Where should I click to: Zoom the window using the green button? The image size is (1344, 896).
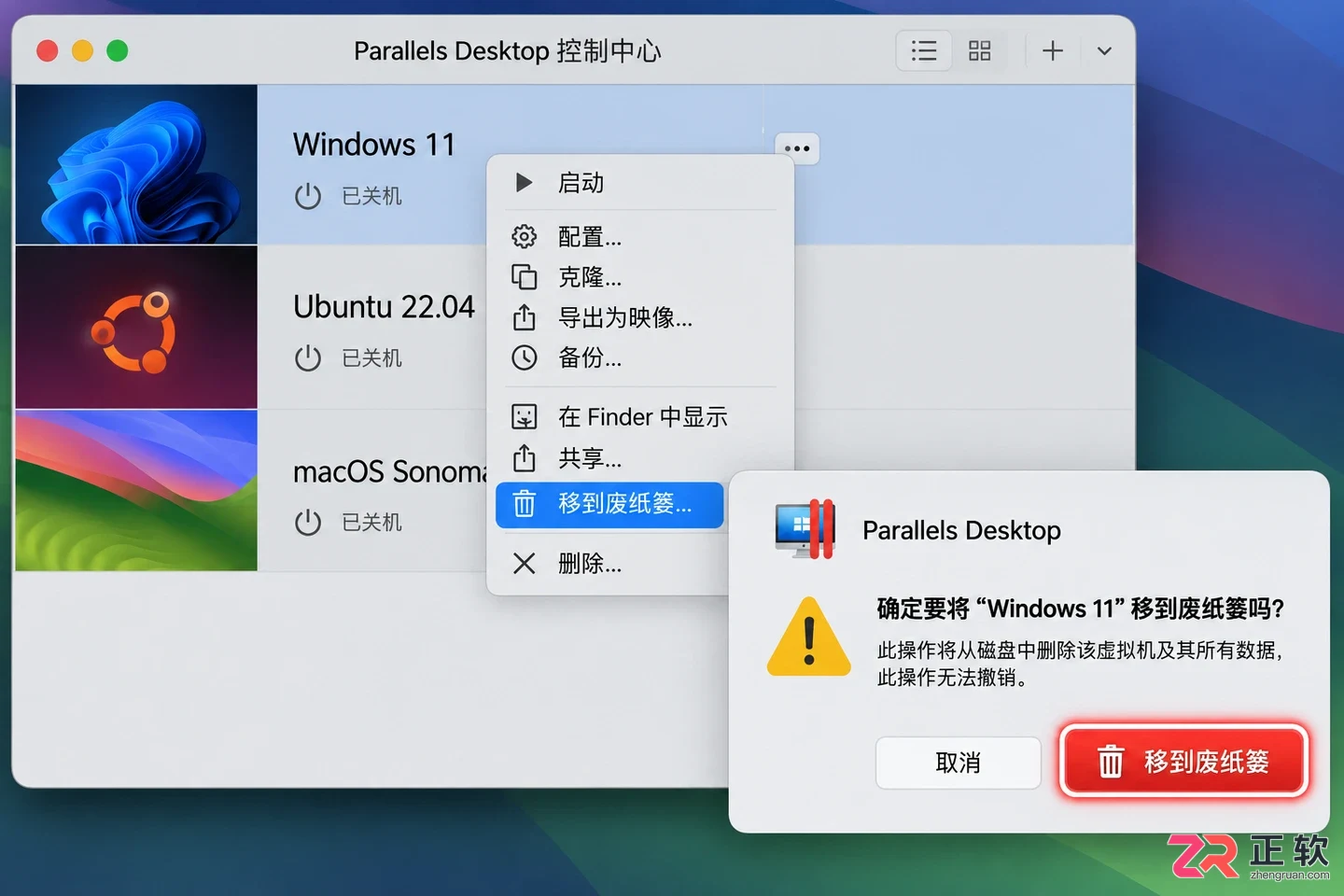click(x=118, y=50)
